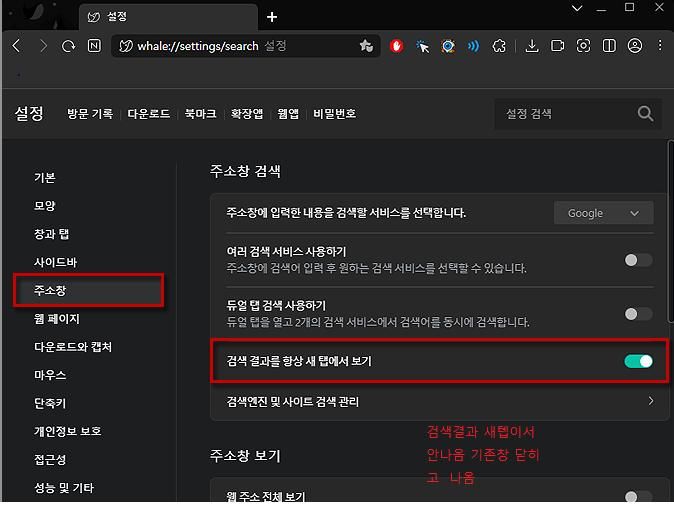
Task: Select 개인정보 보호 in the sidebar
Action: click(x=67, y=431)
